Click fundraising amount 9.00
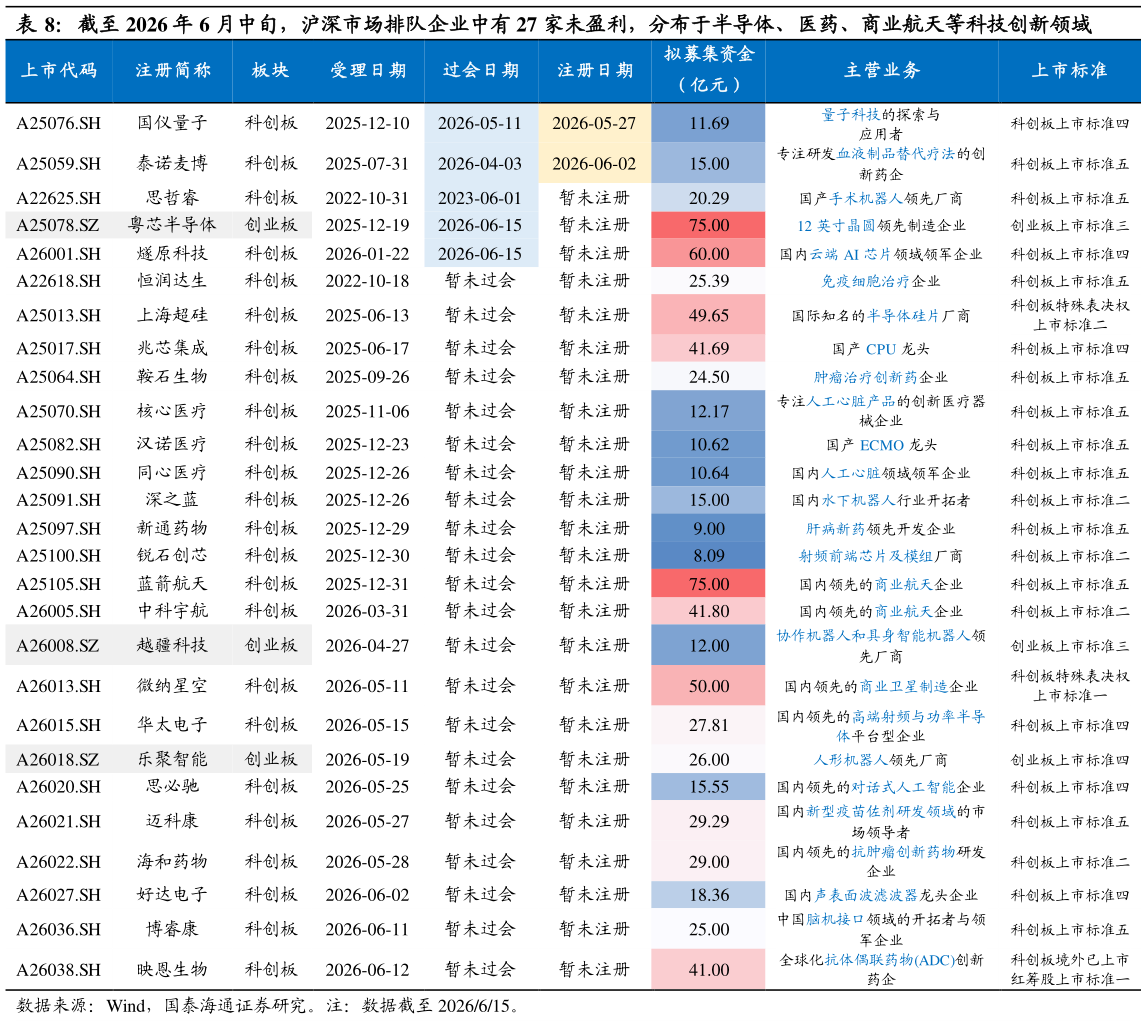Screen dimensions: 1146x1026 [x=709, y=529]
